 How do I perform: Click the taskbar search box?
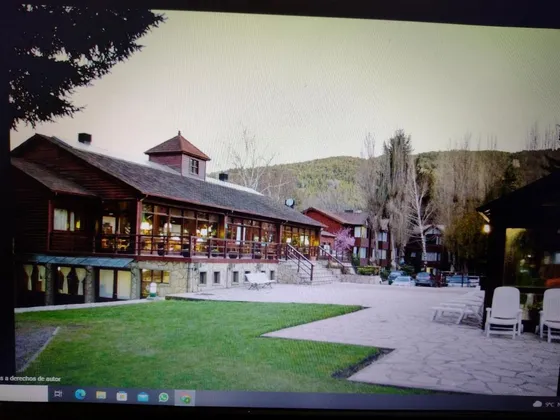24,393
